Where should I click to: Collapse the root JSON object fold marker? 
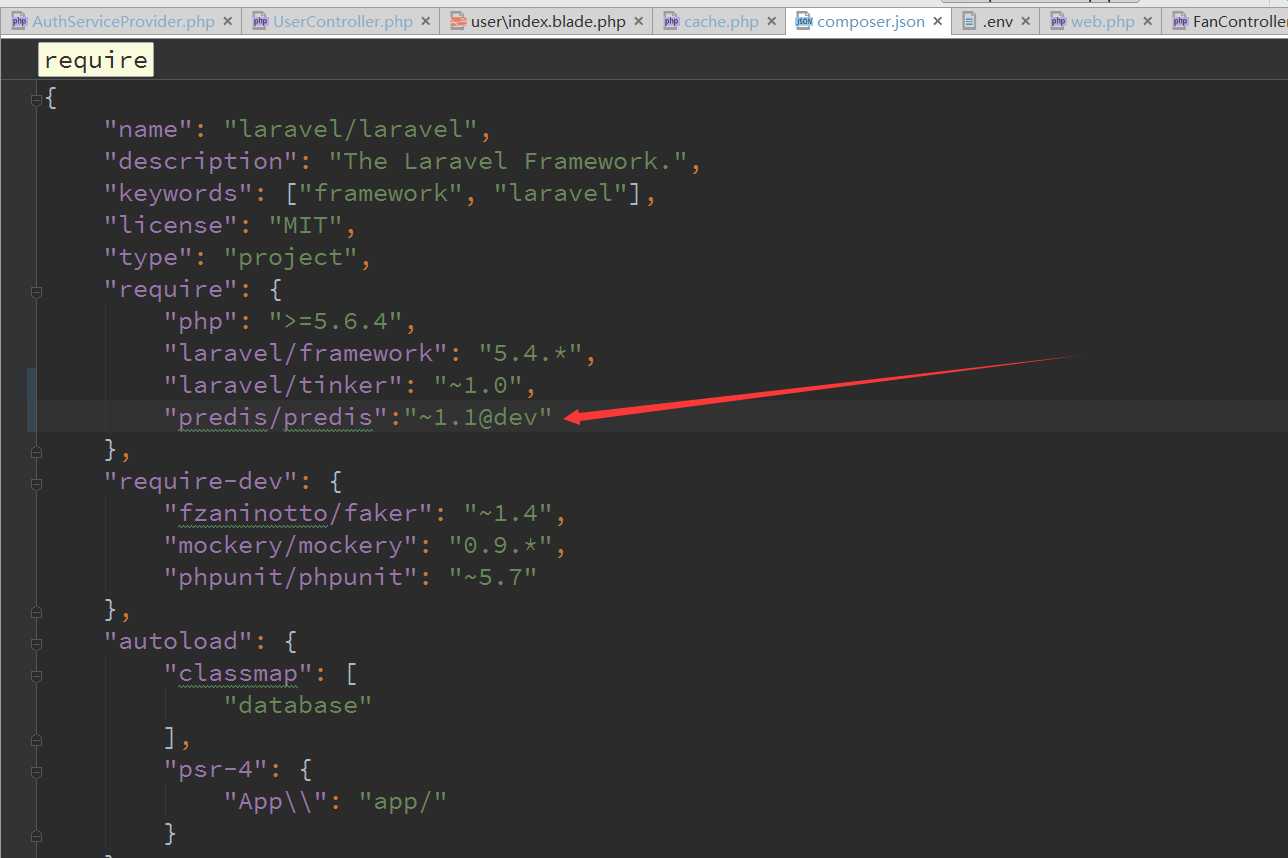(36, 99)
